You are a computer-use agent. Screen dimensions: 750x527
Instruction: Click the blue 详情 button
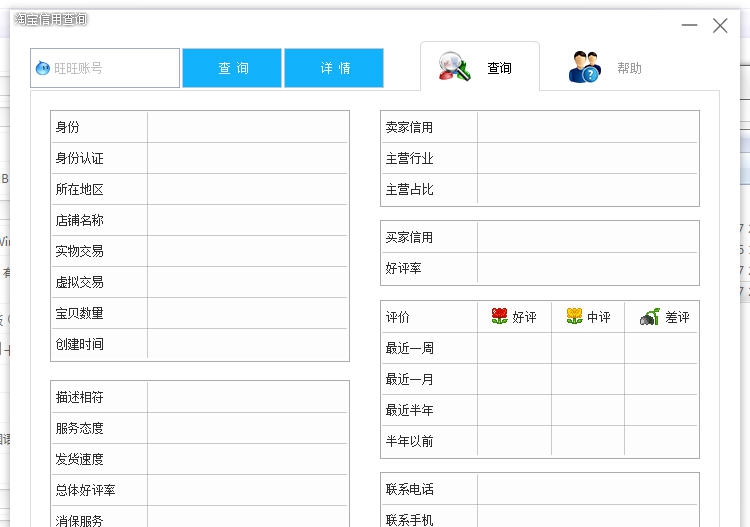(x=334, y=68)
